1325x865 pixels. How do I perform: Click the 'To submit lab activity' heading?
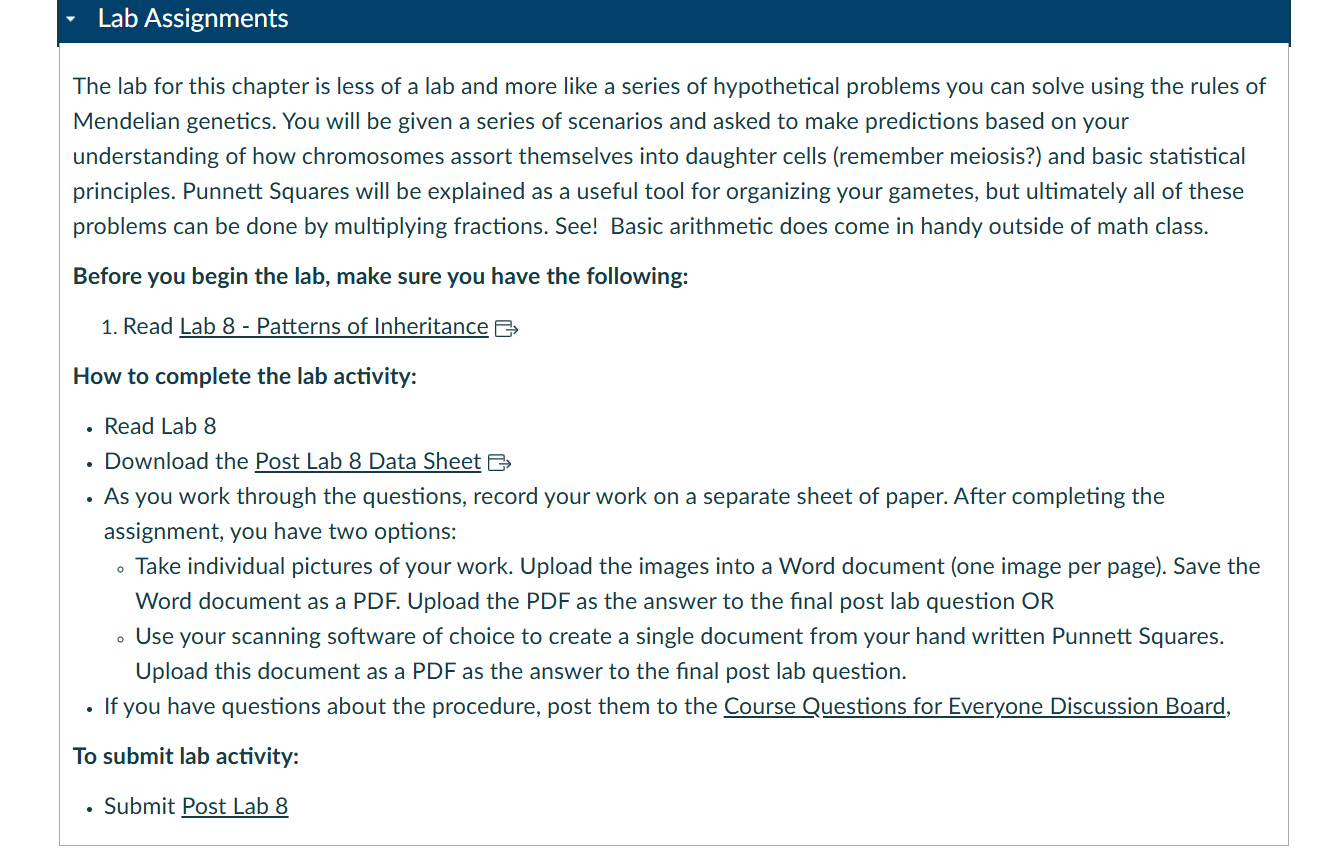(x=186, y=756)
